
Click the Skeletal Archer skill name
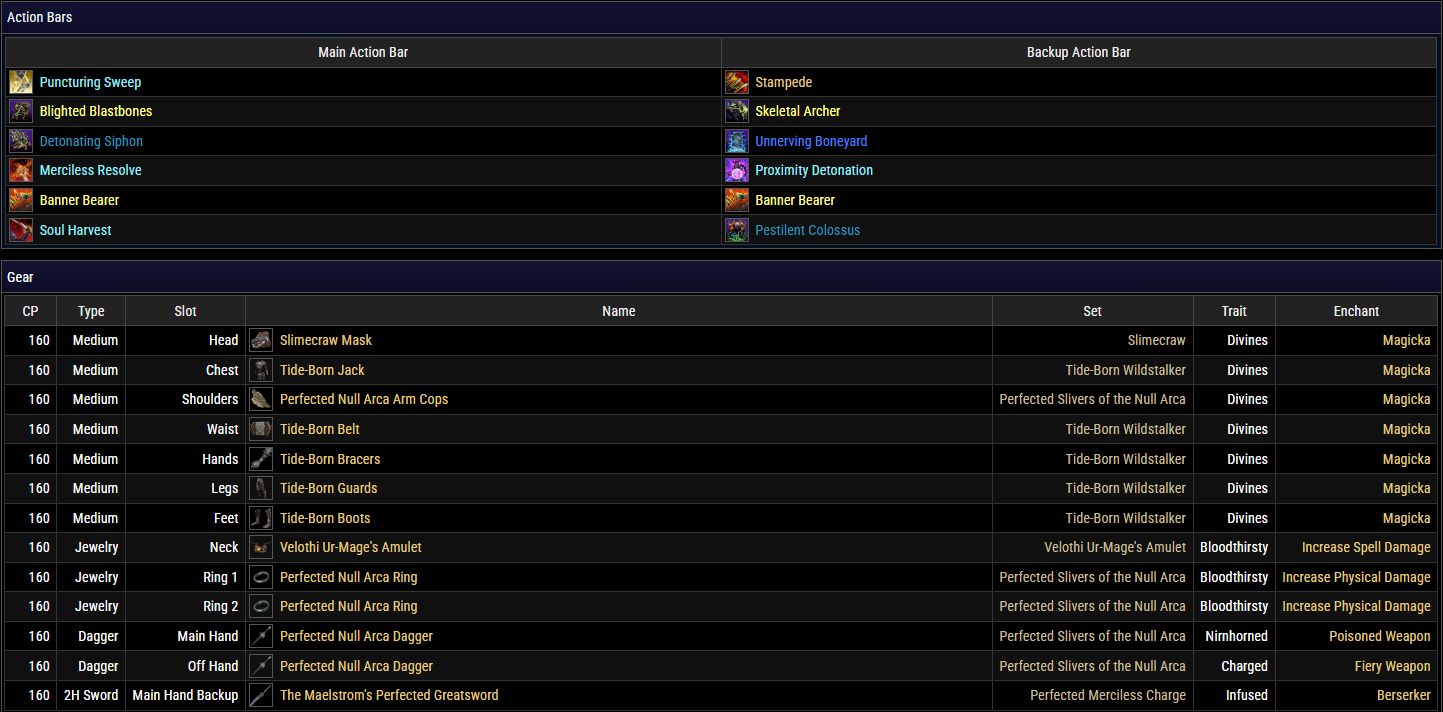pos(797,111)
